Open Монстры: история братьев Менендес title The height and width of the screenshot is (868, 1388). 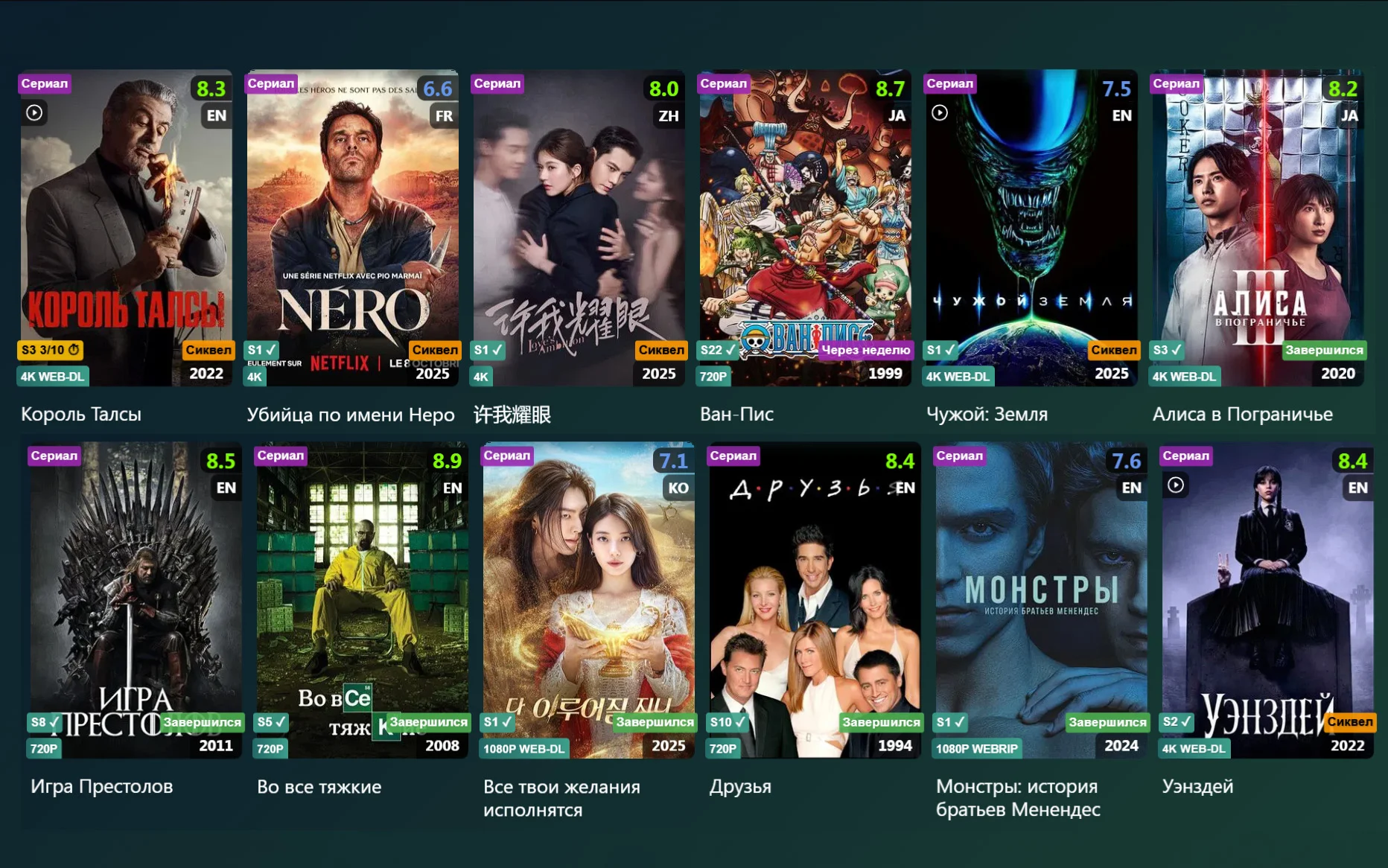tap(1018, 797)
